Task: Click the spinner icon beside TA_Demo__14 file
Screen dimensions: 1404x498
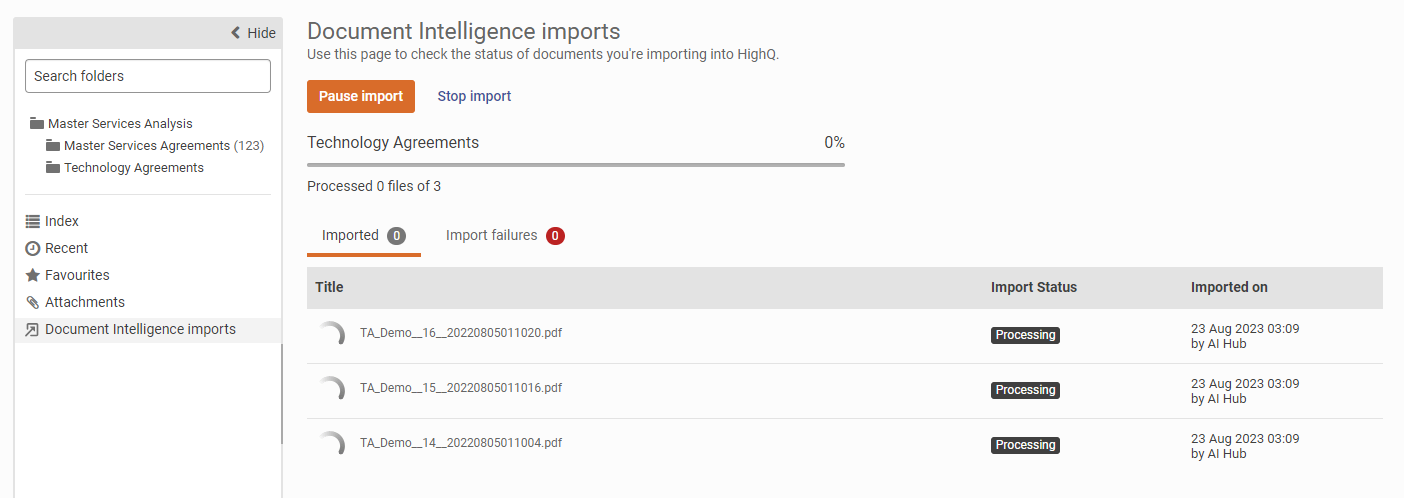Action: pos(331,444)
